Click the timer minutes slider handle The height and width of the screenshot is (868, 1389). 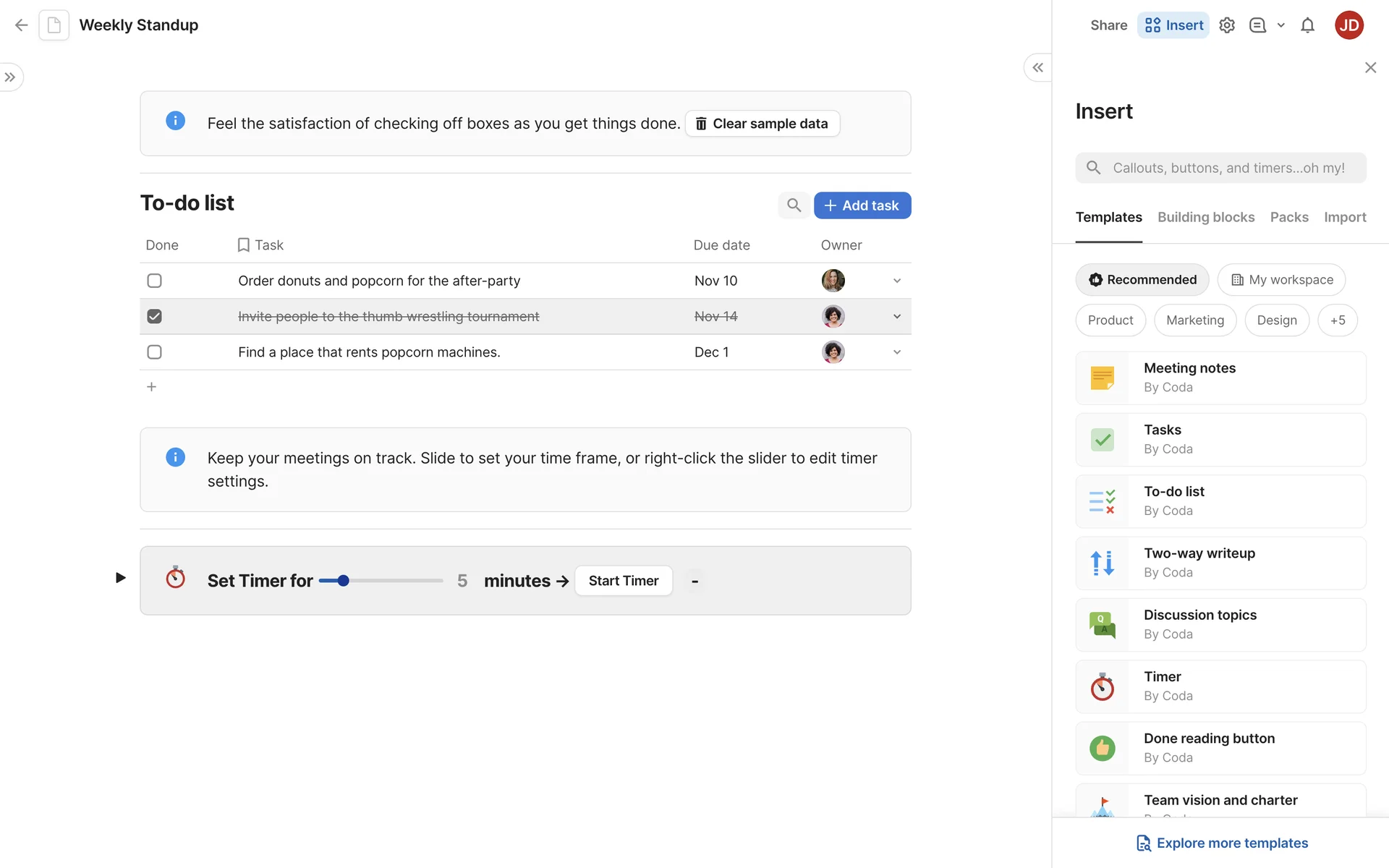(x=344, y=581)
